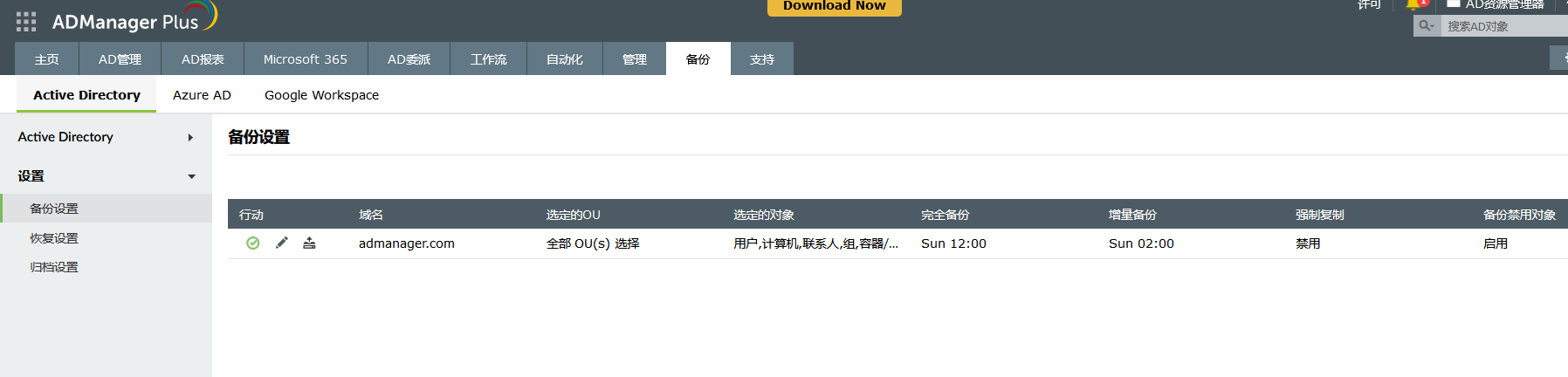Click the 备份禁用对象 column header
Screen dimensions: 1568x377
point(1520,215)
